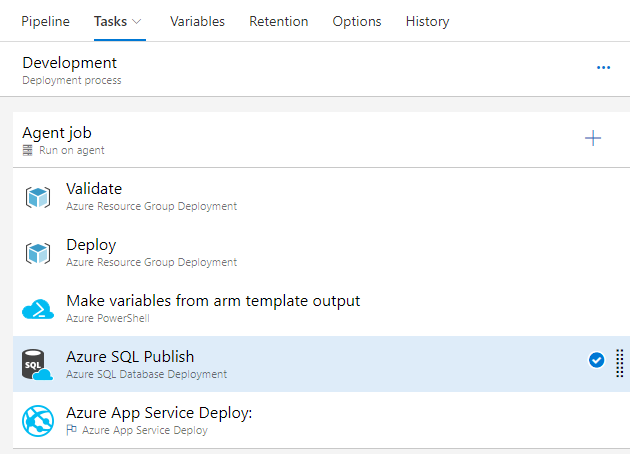Click the server icon beside Run on agent

(x=27, y=150)
